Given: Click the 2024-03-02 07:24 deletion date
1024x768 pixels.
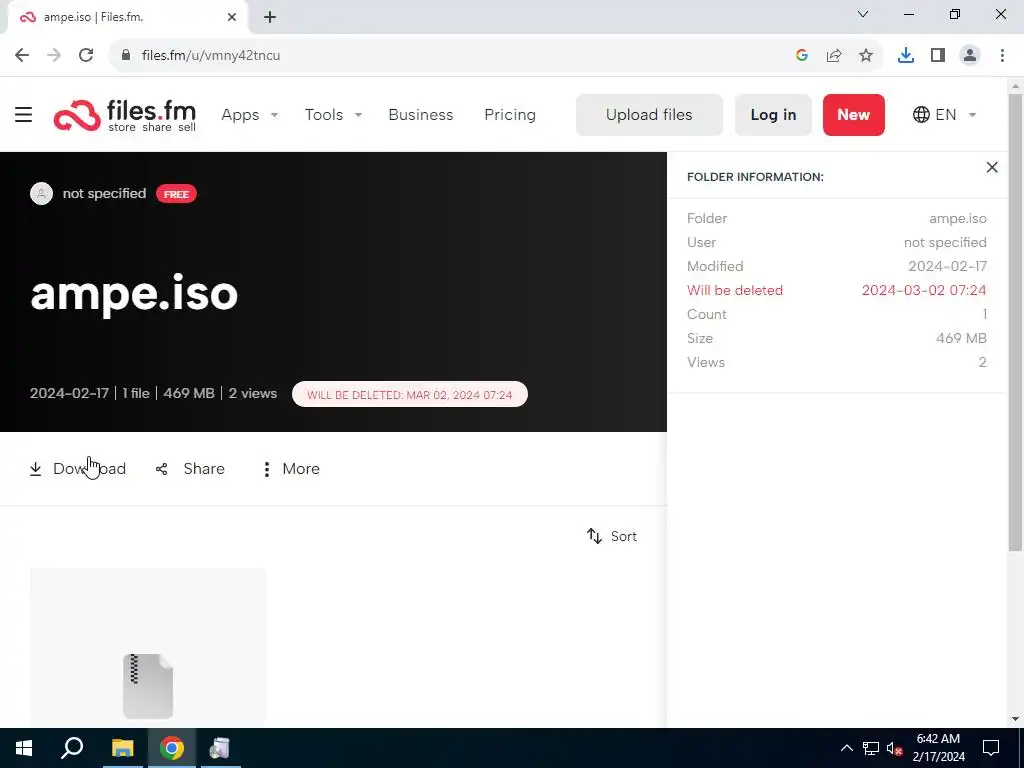Looking at the screenshot, I should pos(923,291).
